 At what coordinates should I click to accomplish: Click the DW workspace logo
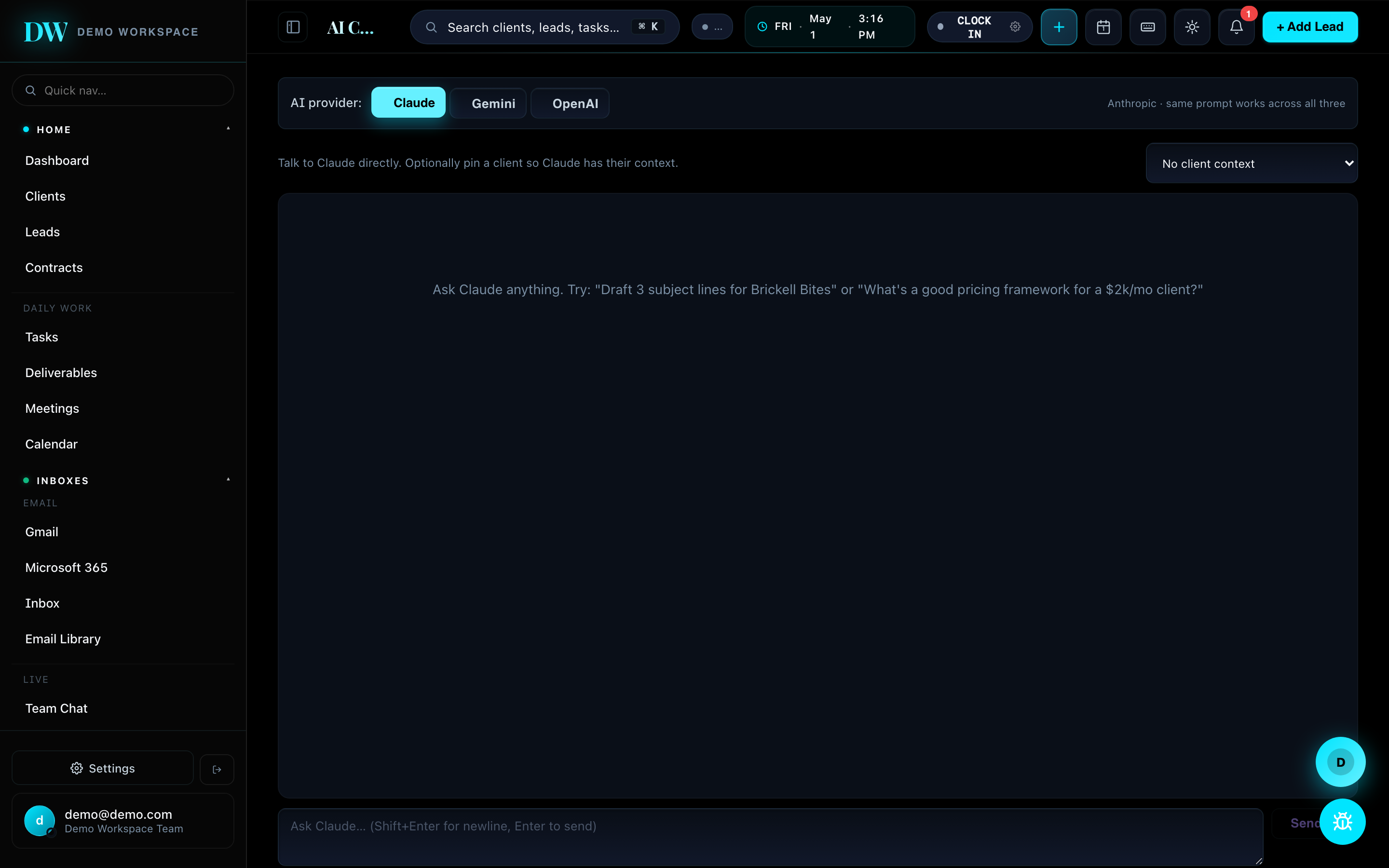45,31
